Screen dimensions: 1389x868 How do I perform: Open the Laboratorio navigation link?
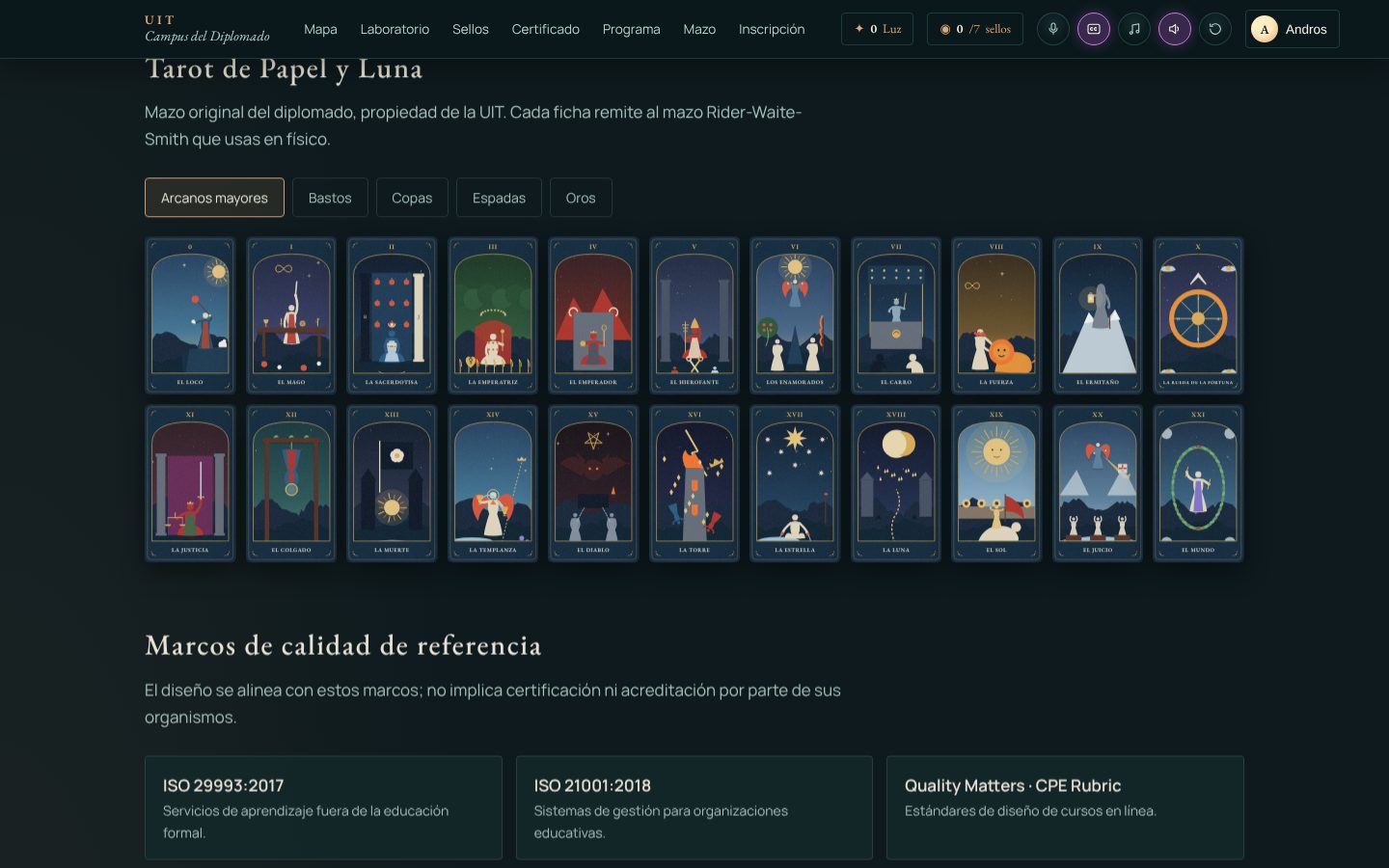pyautogui.click(x=395, y=29)
